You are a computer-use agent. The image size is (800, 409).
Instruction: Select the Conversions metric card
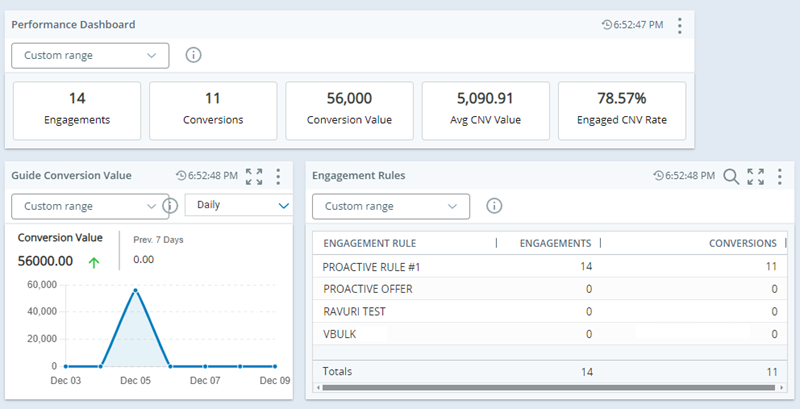213,111
